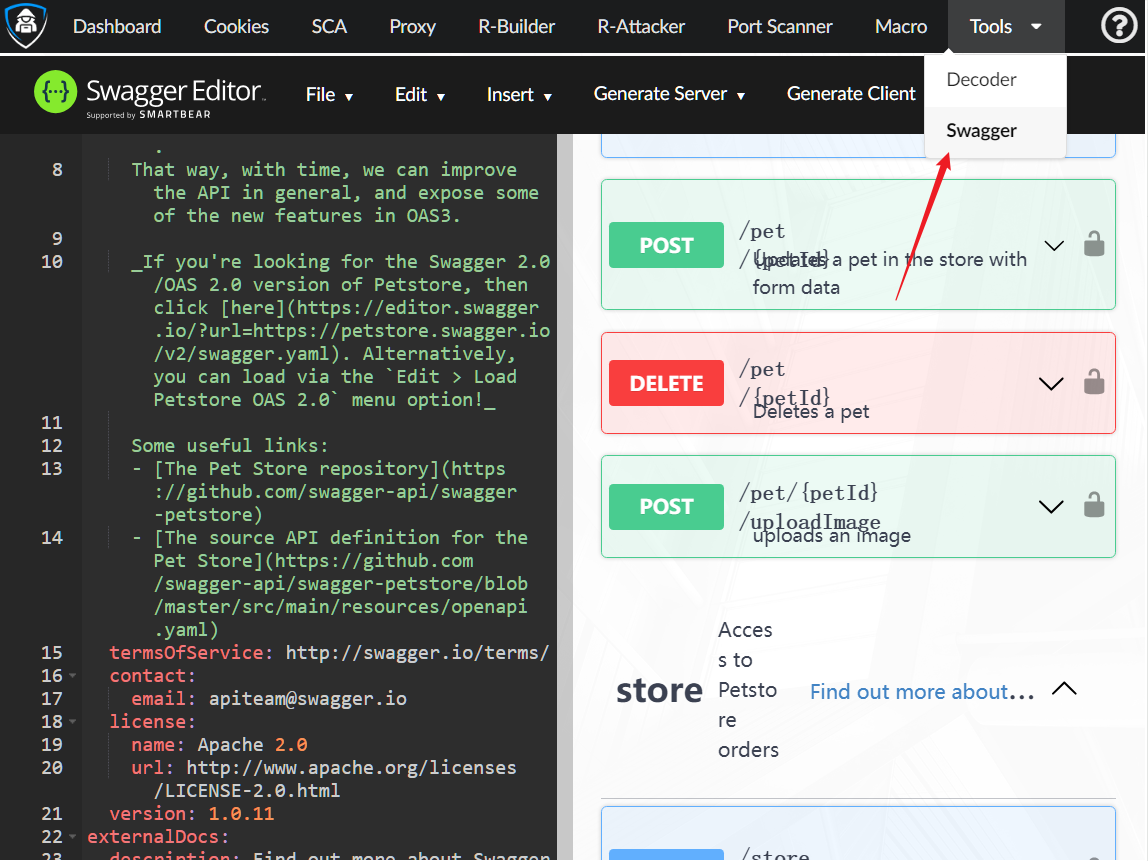Click the 'Find out more about' link
This screenshot has width=1148, height=861.
920,692
